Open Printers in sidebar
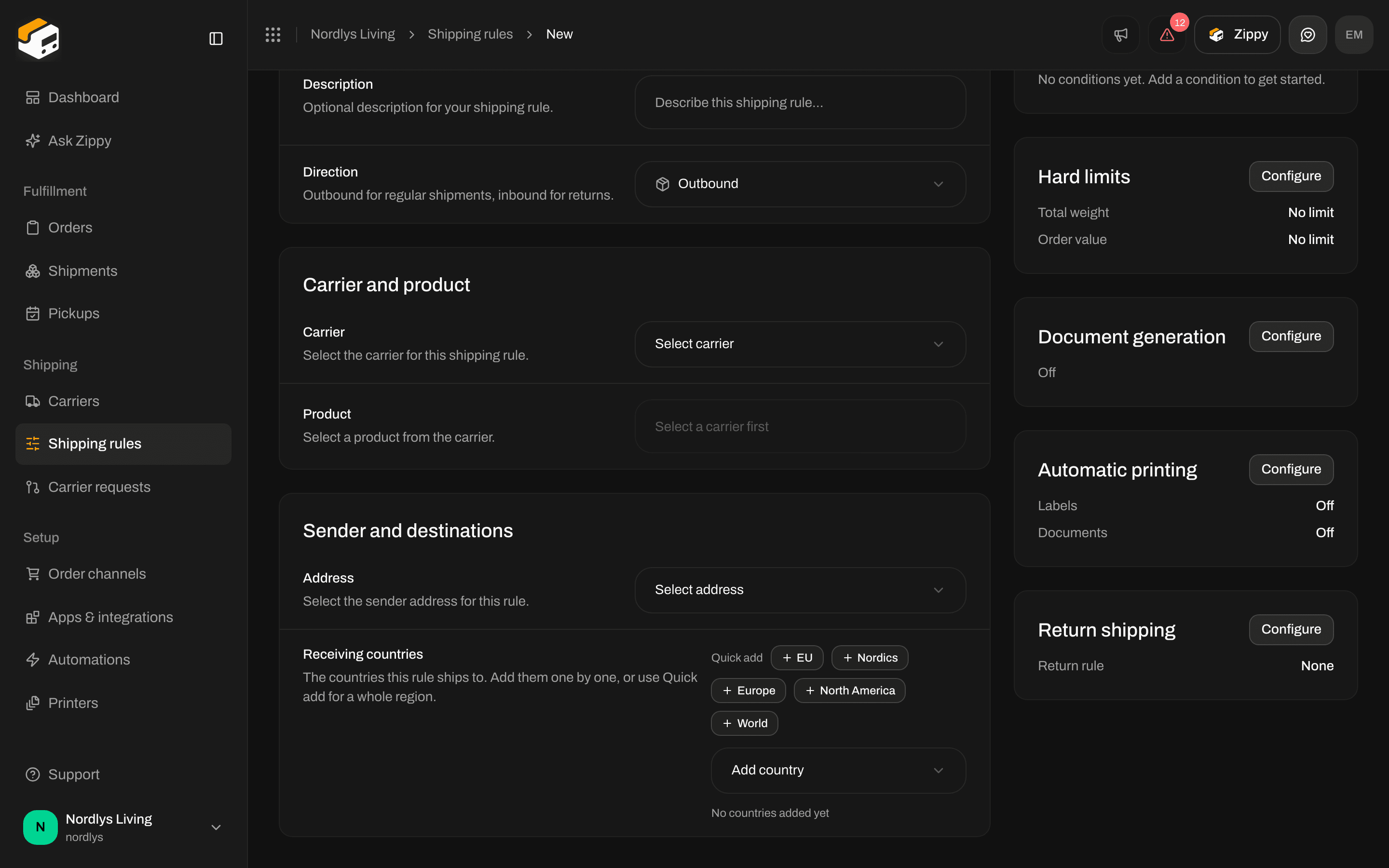Screen dimensions: 1389x868 (x=123, y=703)
